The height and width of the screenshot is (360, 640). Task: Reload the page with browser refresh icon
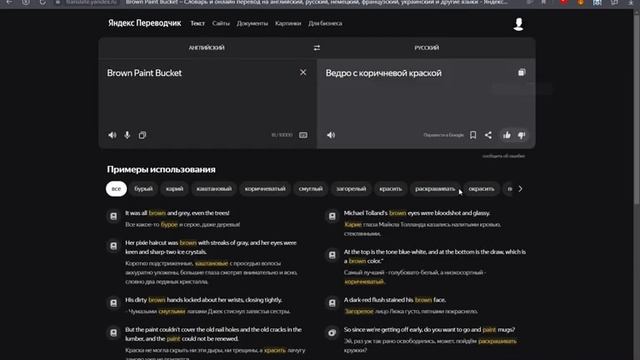click(x=42, y=2)
